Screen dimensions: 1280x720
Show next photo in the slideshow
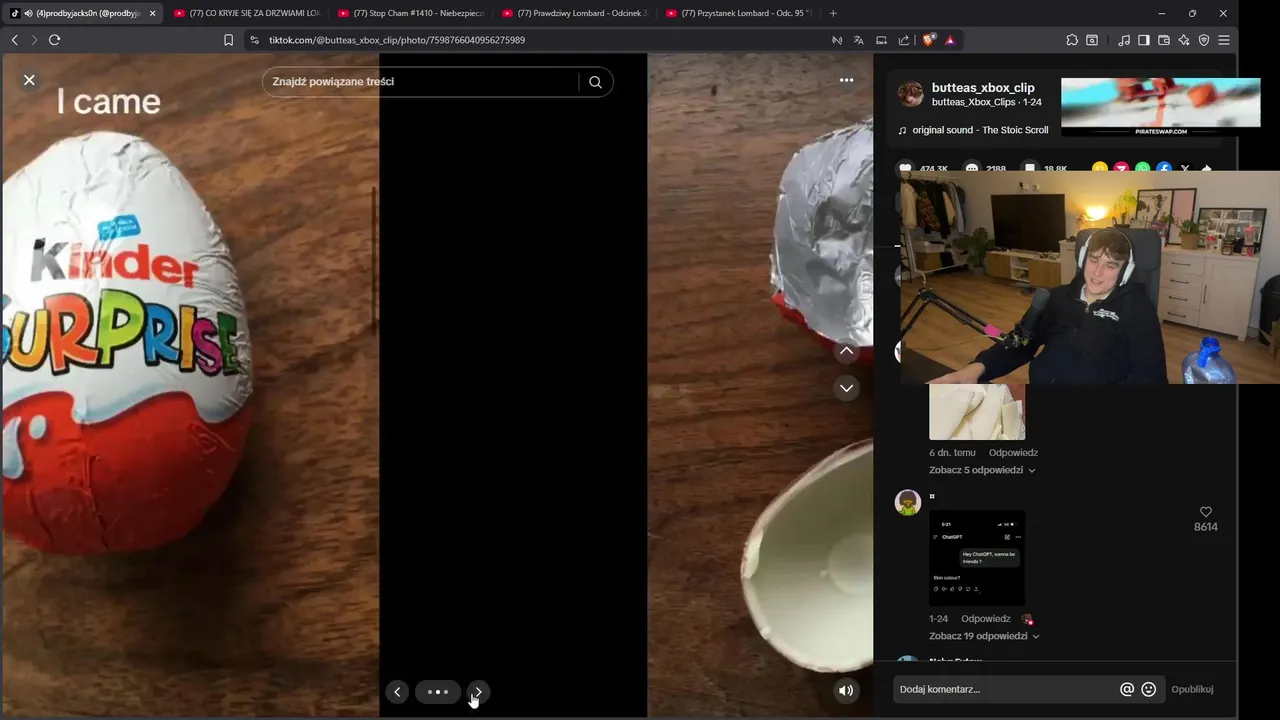pos(478,692)
